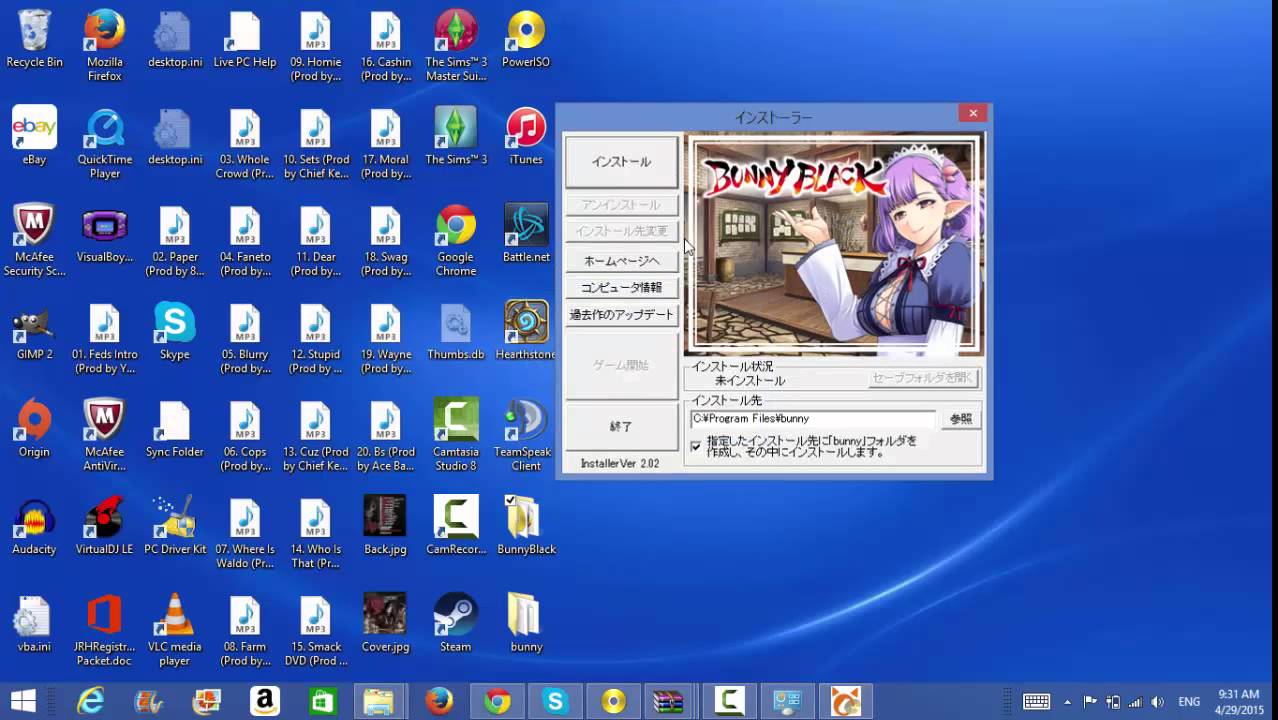Select the Battle.net desktop icon
Image resolution: width=1278 pixels, height=720 pixels.
526,234
